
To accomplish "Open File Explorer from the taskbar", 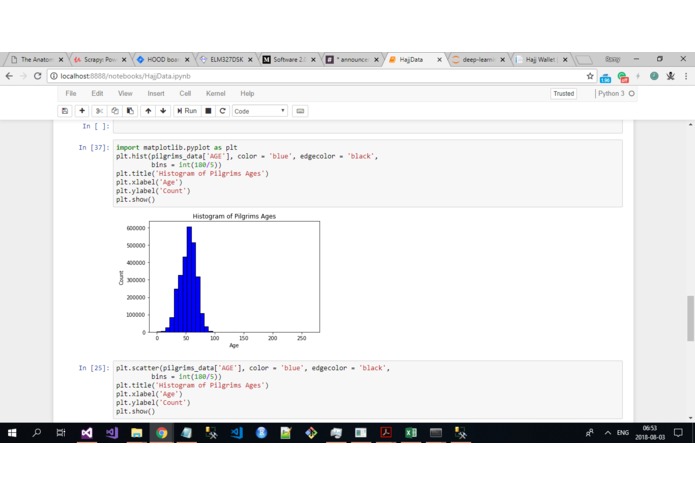I will click(x=137, y=433).
